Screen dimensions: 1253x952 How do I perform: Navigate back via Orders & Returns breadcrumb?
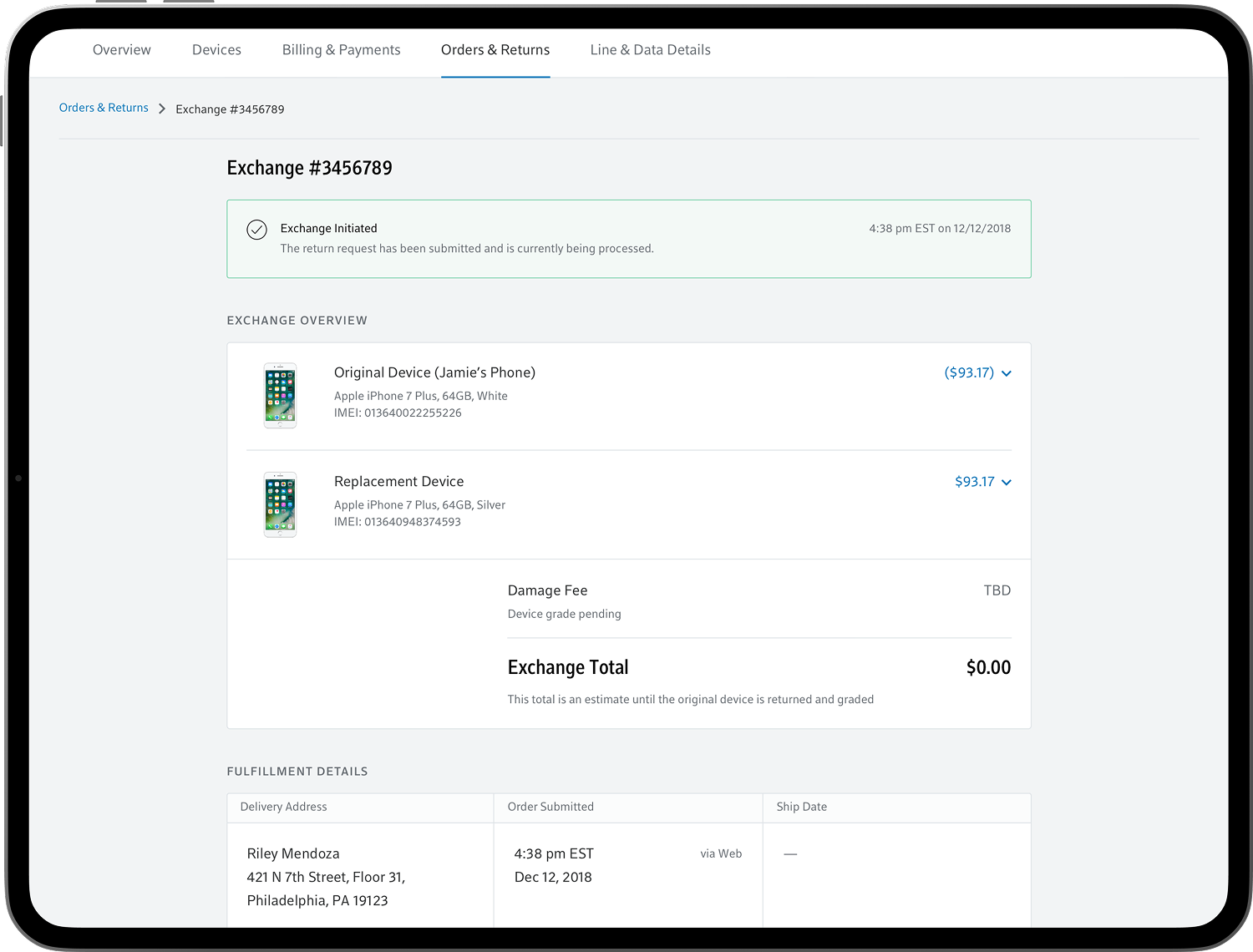point(104,108)
